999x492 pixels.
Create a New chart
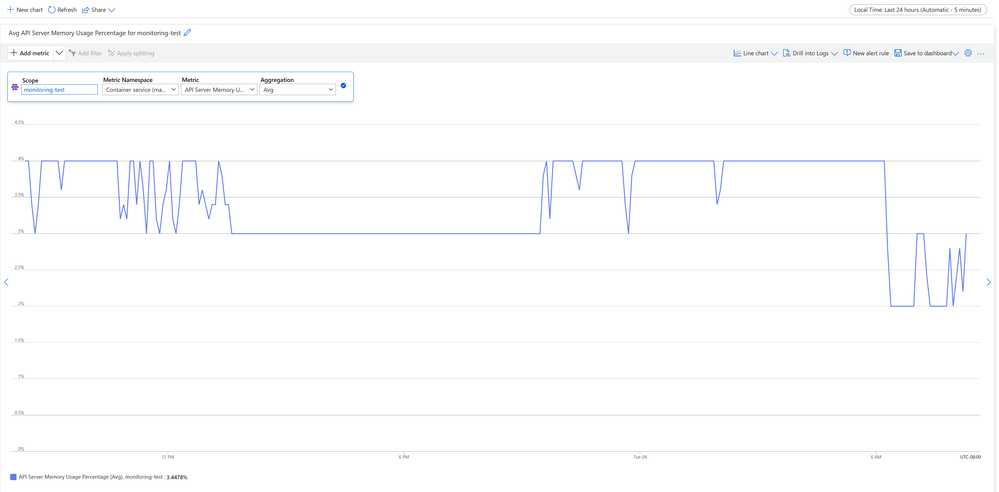tap(25, 10)
